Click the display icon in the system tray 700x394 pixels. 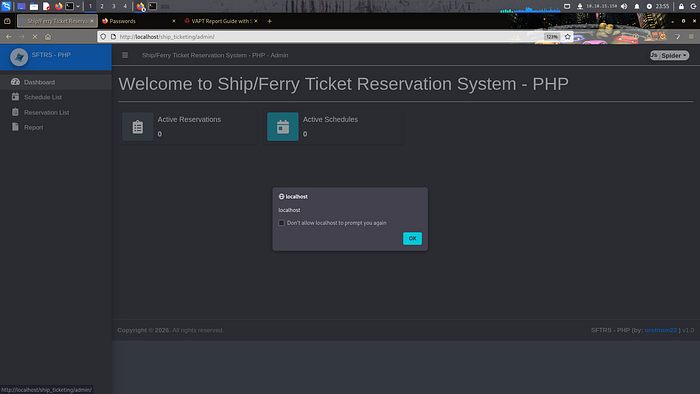(x=567, y=6)
